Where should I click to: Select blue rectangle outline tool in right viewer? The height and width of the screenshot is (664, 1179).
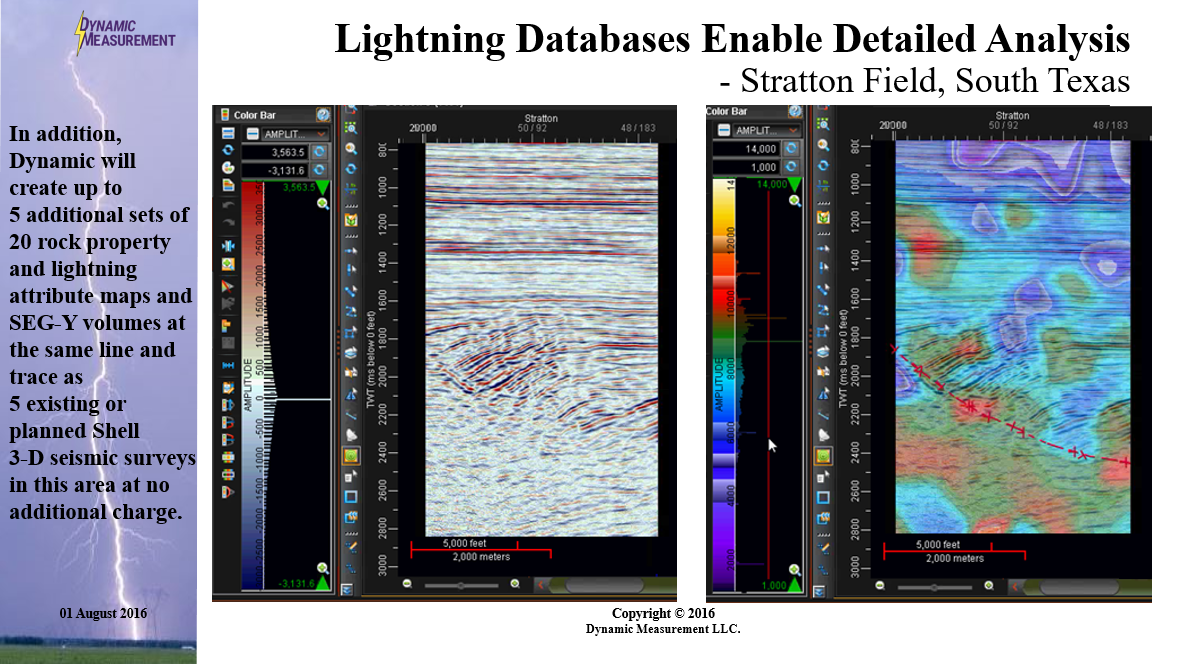[x=823, y=497]
